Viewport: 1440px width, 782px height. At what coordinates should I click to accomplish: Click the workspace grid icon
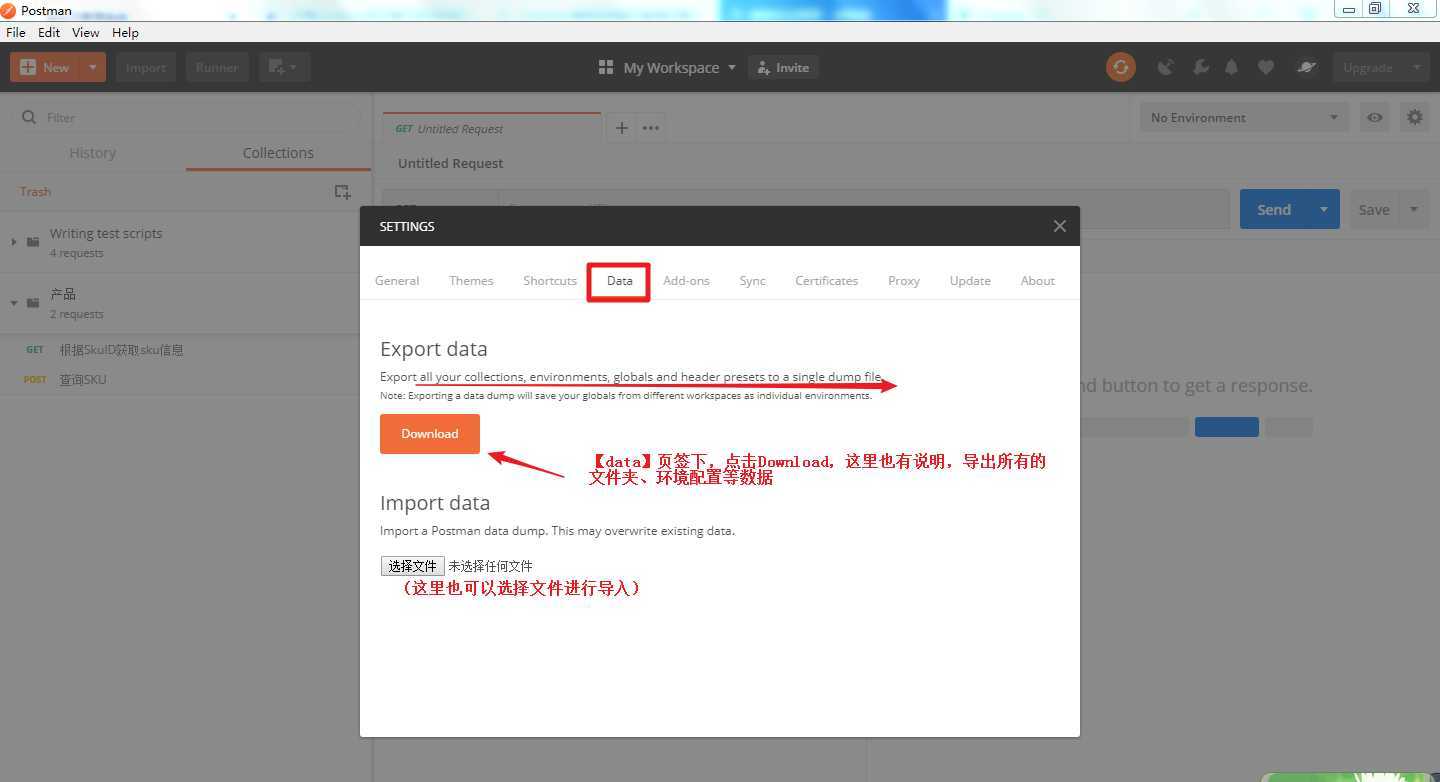[605, 67]
